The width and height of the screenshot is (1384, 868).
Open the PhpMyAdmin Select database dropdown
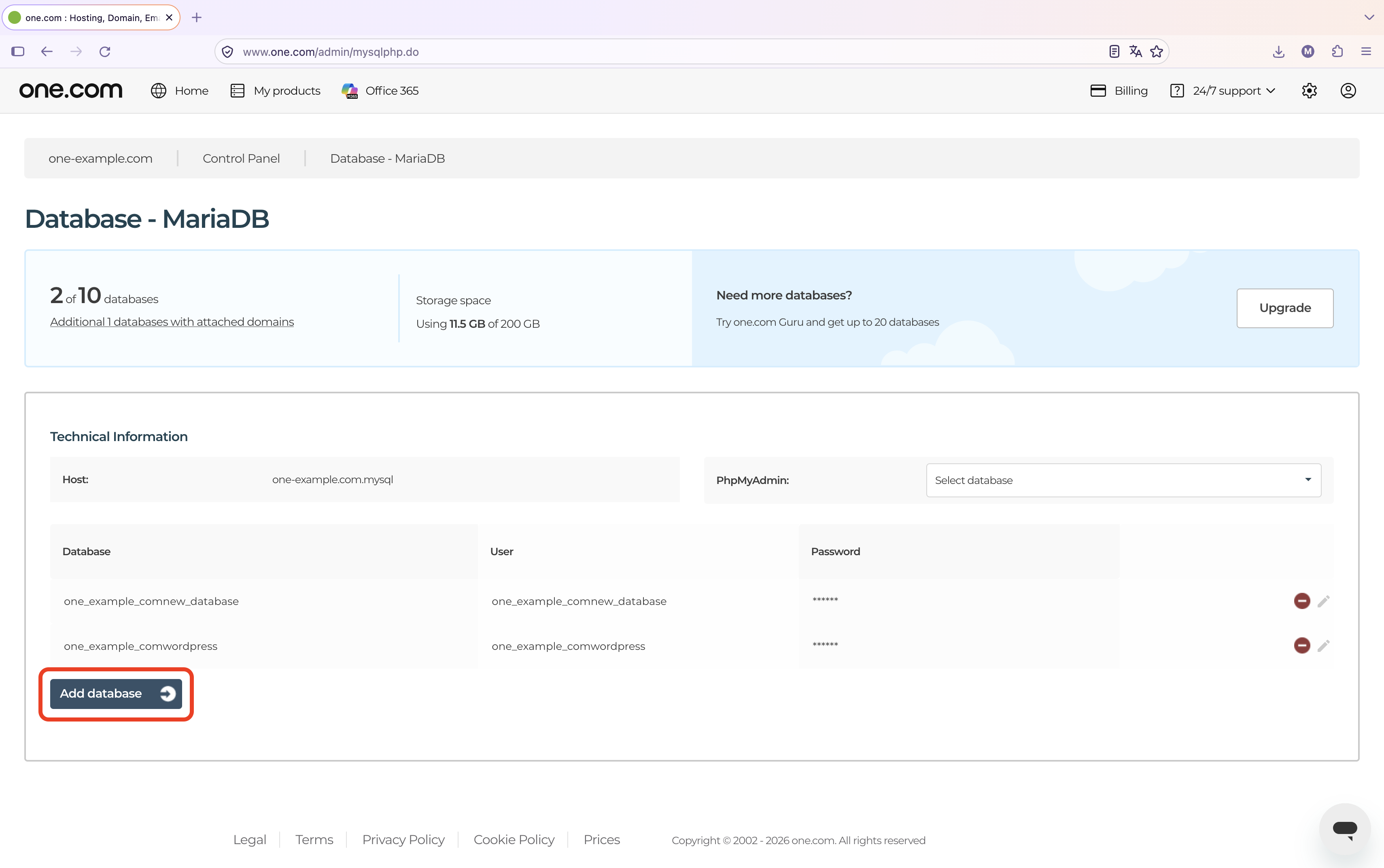pos(1123,480)
